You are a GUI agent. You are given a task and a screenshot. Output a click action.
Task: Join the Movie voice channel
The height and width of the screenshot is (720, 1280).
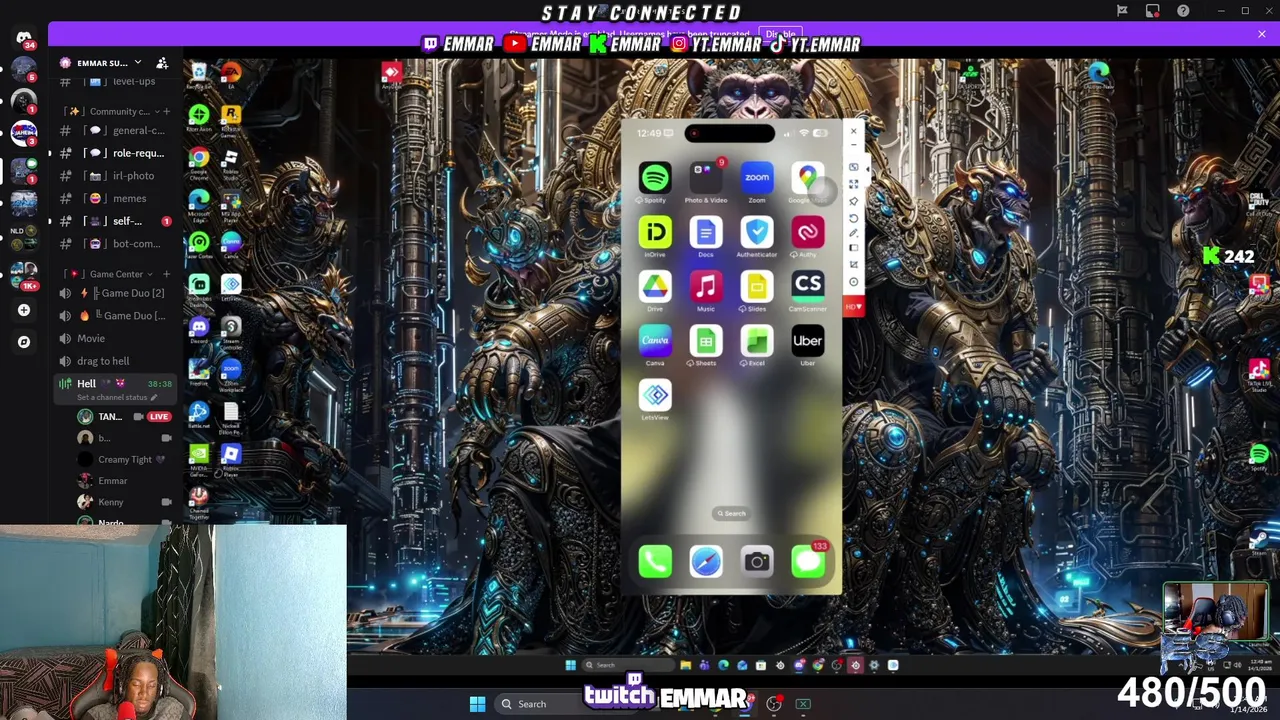(117, 338)
